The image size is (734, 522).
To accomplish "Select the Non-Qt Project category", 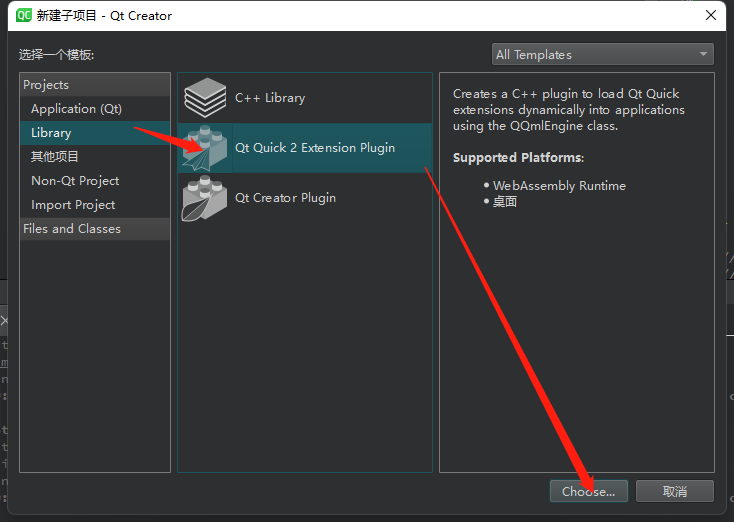I will click(x=95, y=181).
